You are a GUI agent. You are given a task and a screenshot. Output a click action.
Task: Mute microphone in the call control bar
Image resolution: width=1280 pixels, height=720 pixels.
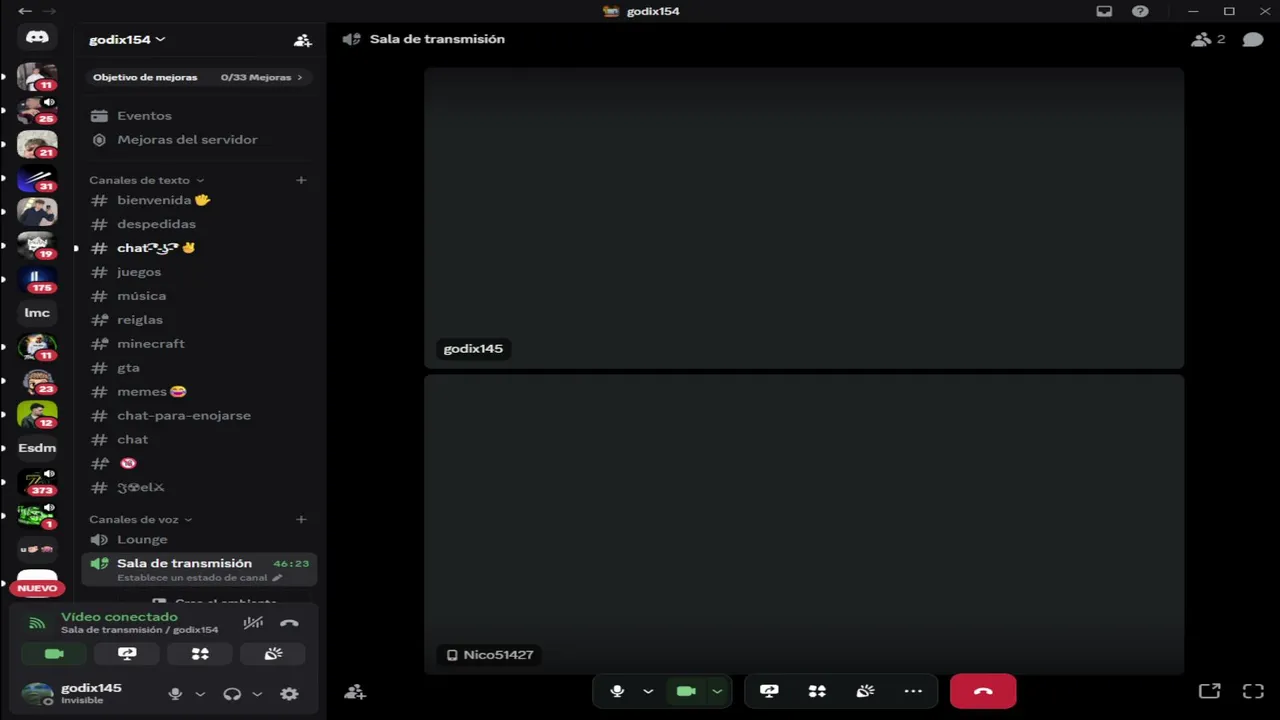pos(617,691)
